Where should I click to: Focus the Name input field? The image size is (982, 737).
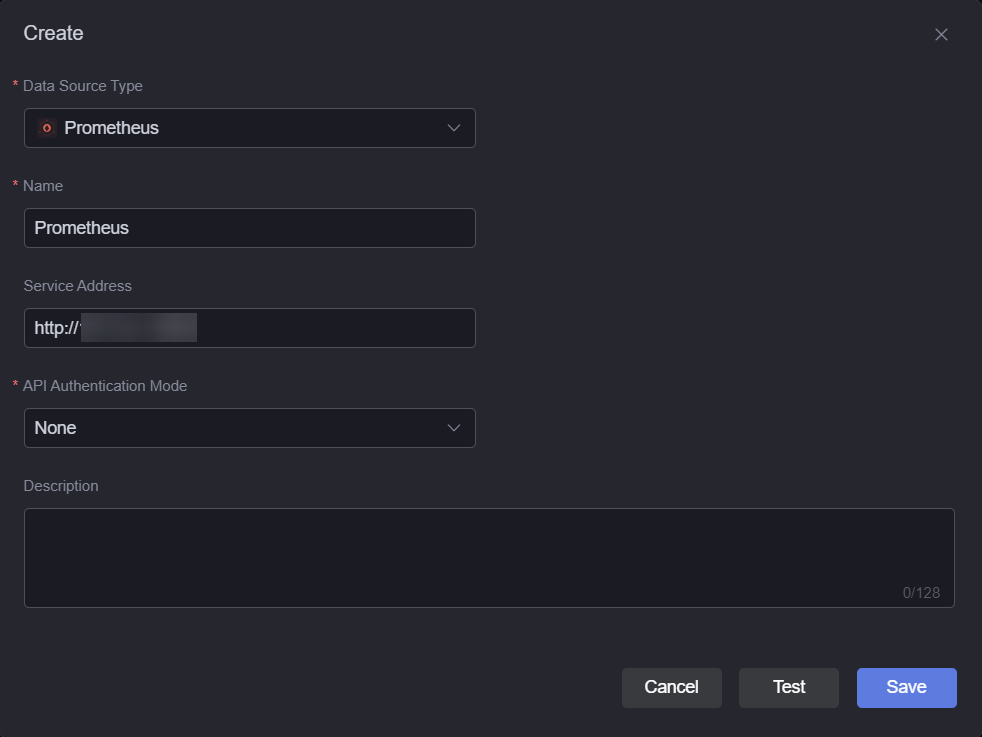tap(249, 228)
